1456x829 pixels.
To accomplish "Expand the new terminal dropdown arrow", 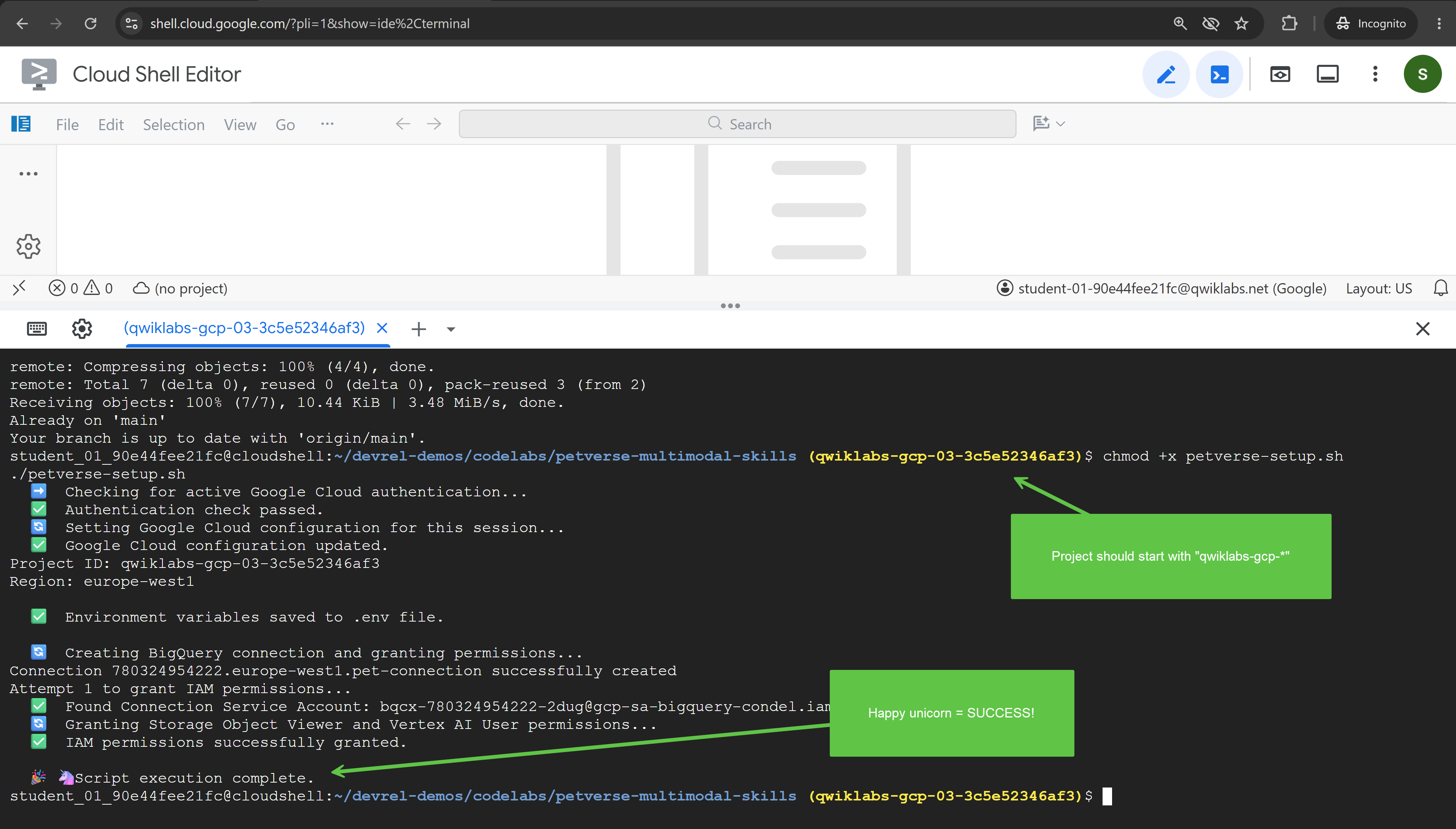I will pyautogui.click(x=450, y=329).
